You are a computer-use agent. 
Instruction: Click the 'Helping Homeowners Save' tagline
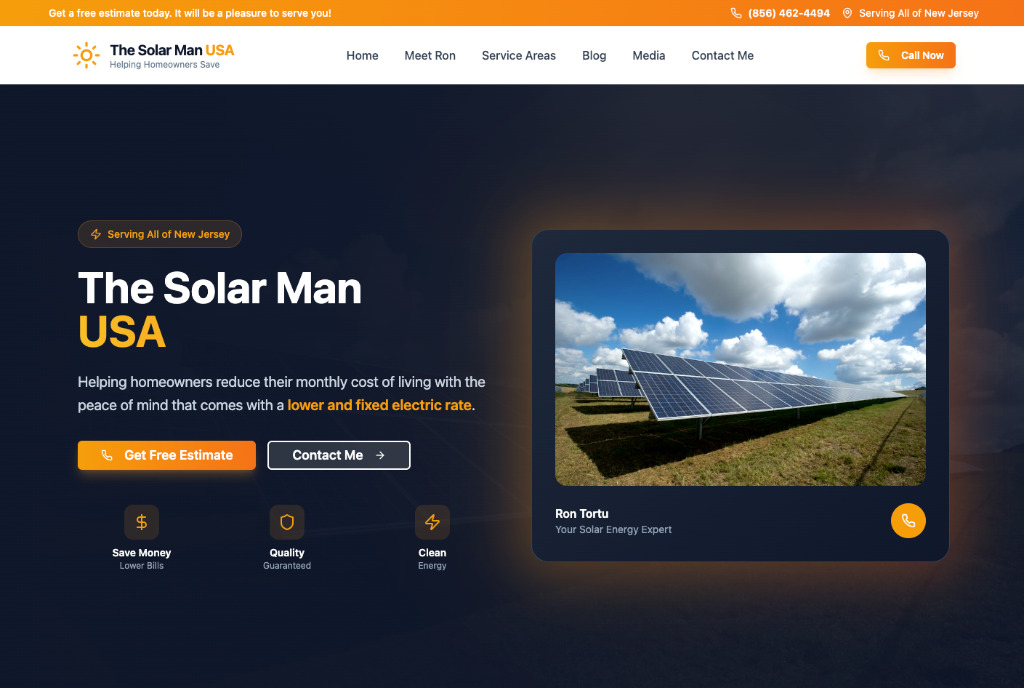[x=165, y=65]
